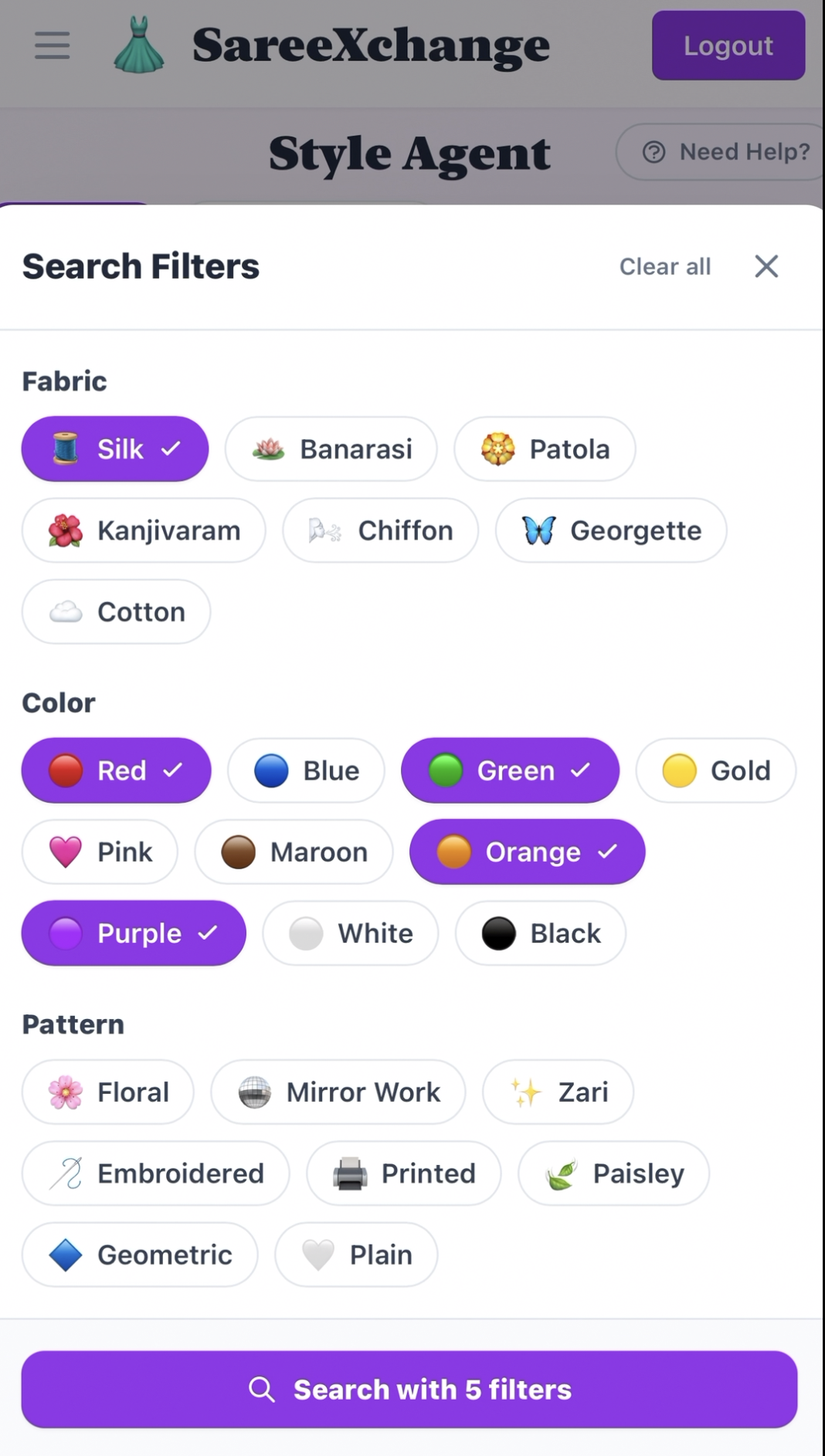The height and width of the screenshot is (1456, 825).
Task: Click the Clear all link
Action: coord(665,266)
